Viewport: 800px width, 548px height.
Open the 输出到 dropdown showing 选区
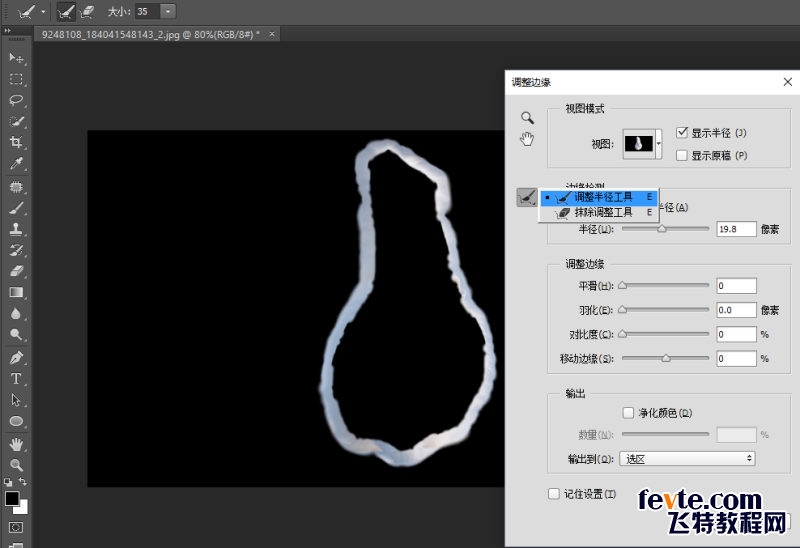(687, 459)
